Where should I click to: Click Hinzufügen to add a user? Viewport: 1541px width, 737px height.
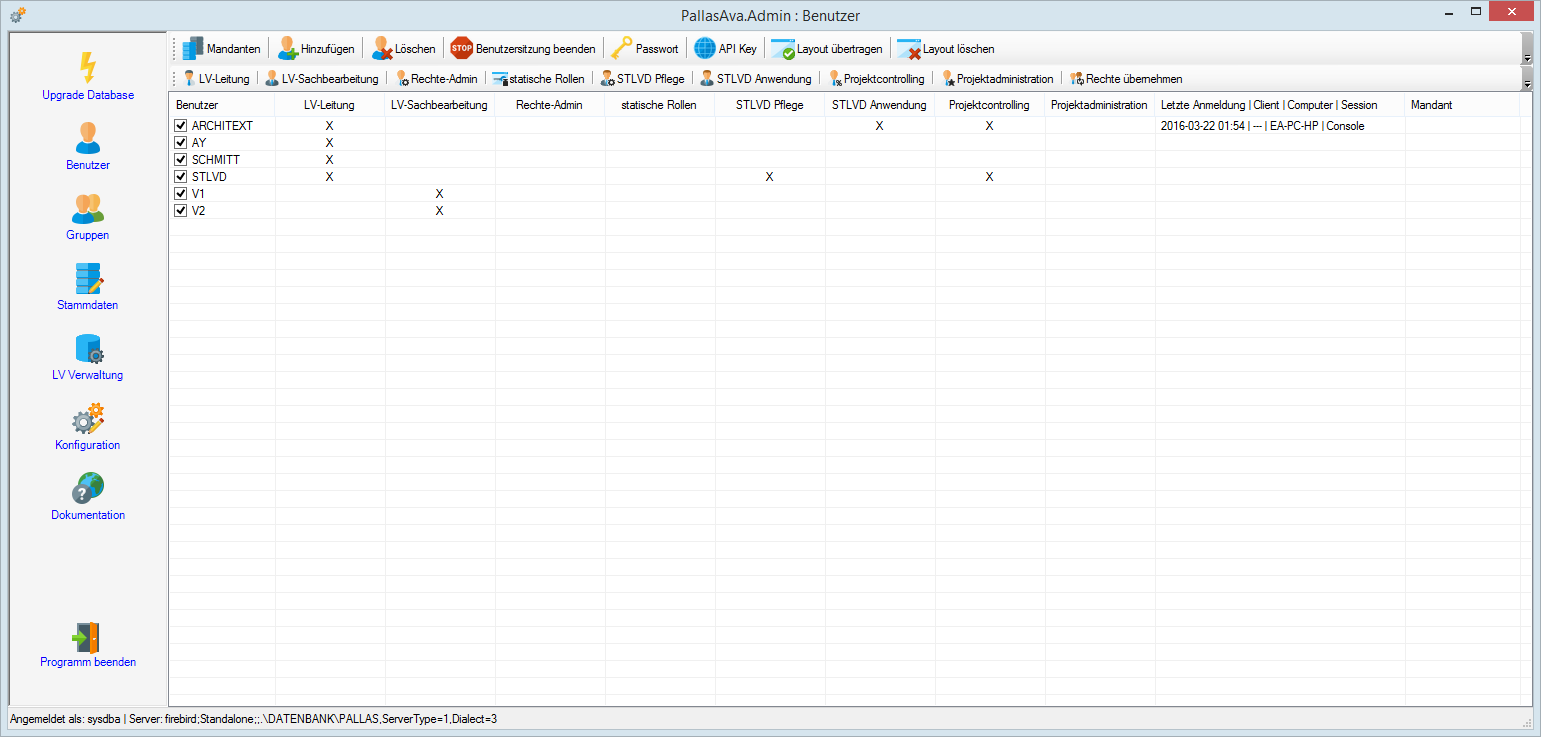[x=316, y=48]
